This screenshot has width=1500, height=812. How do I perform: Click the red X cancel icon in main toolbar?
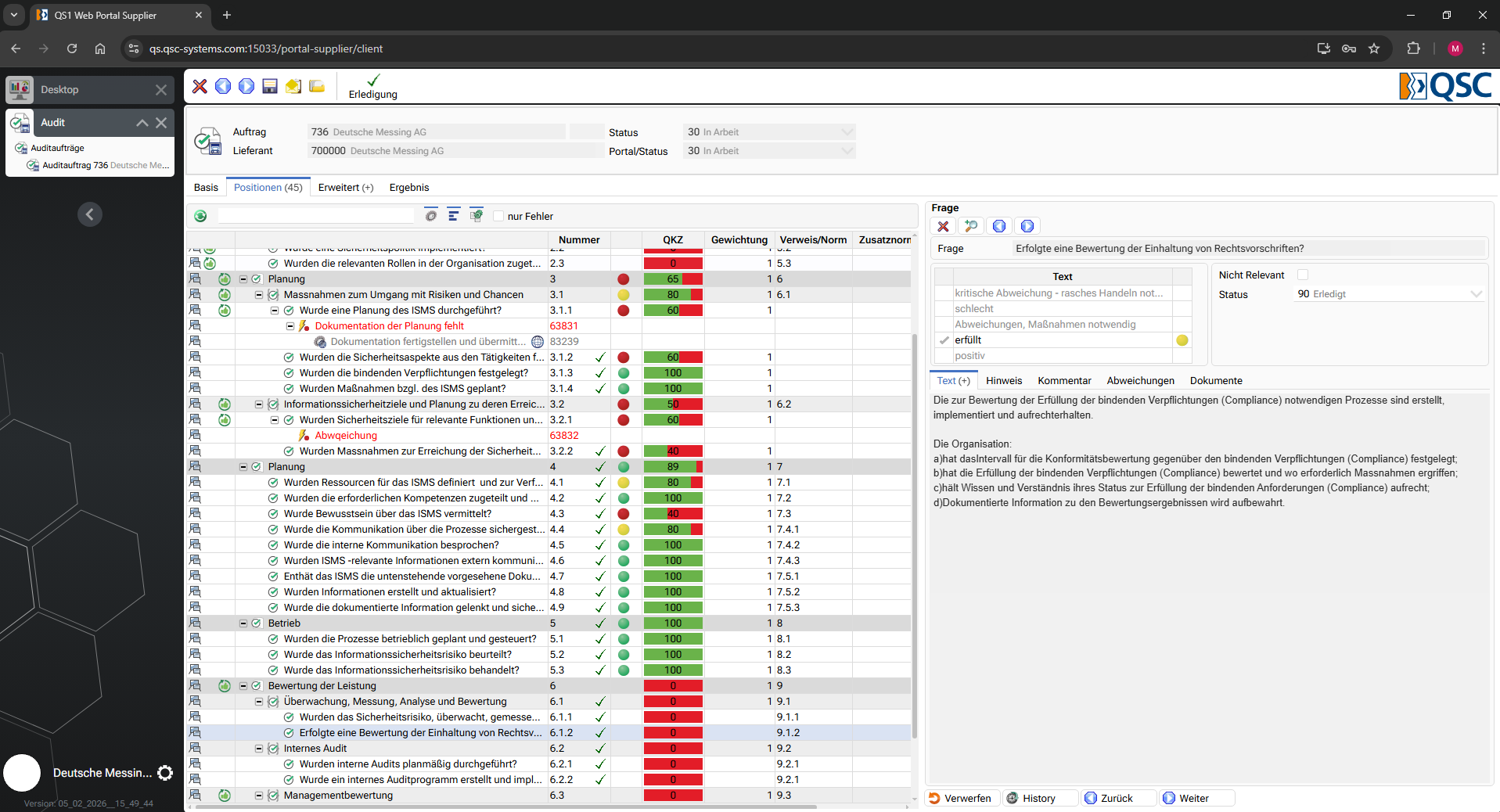200,86
